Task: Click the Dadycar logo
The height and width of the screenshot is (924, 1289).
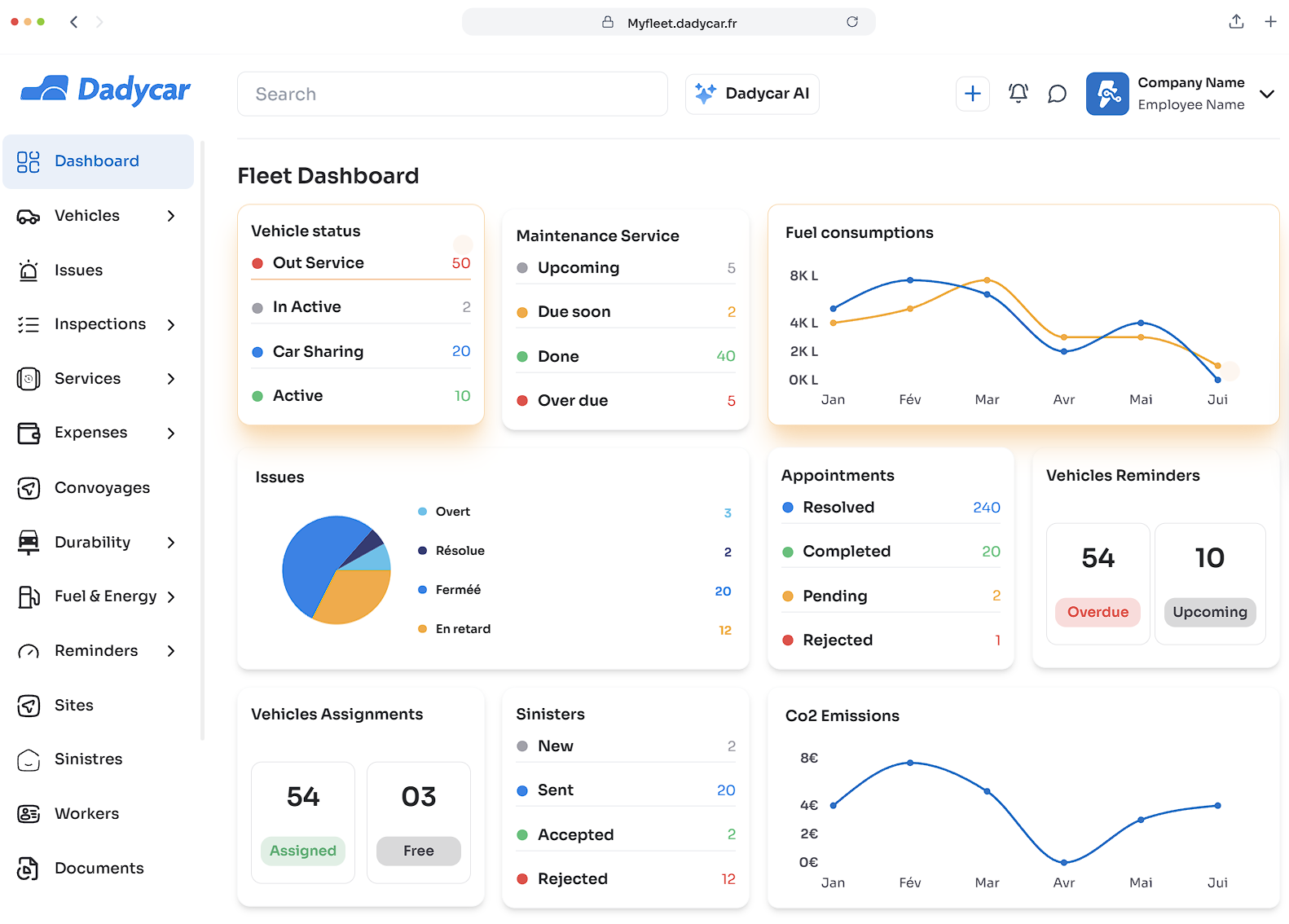Action: click(105, 90)
